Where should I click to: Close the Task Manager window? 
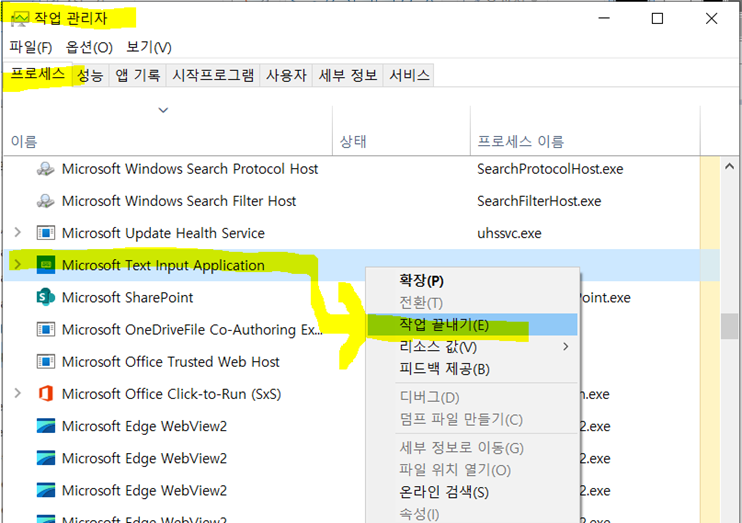coord(711,18)
